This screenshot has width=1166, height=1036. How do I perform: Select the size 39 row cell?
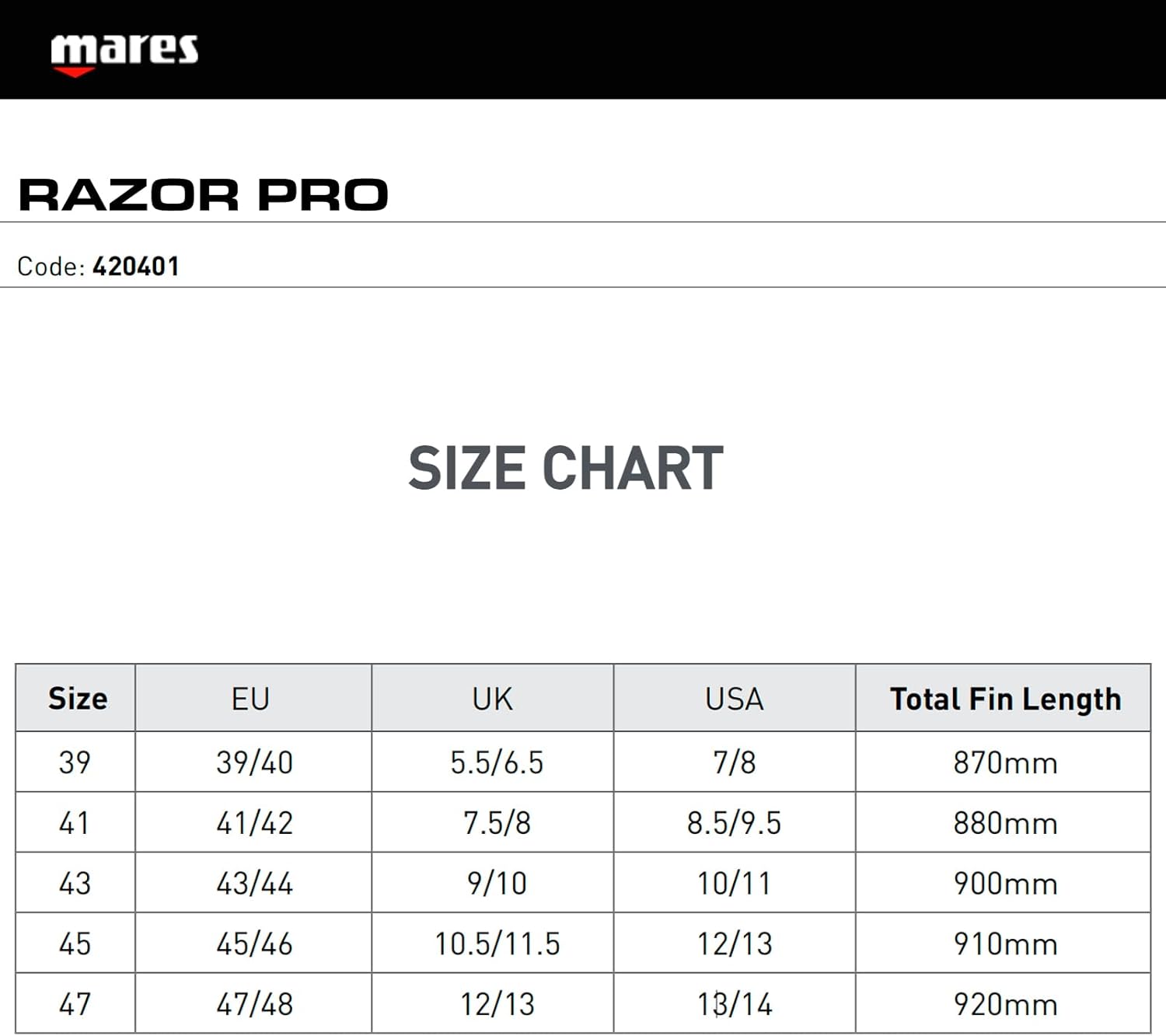coord(75,762)
